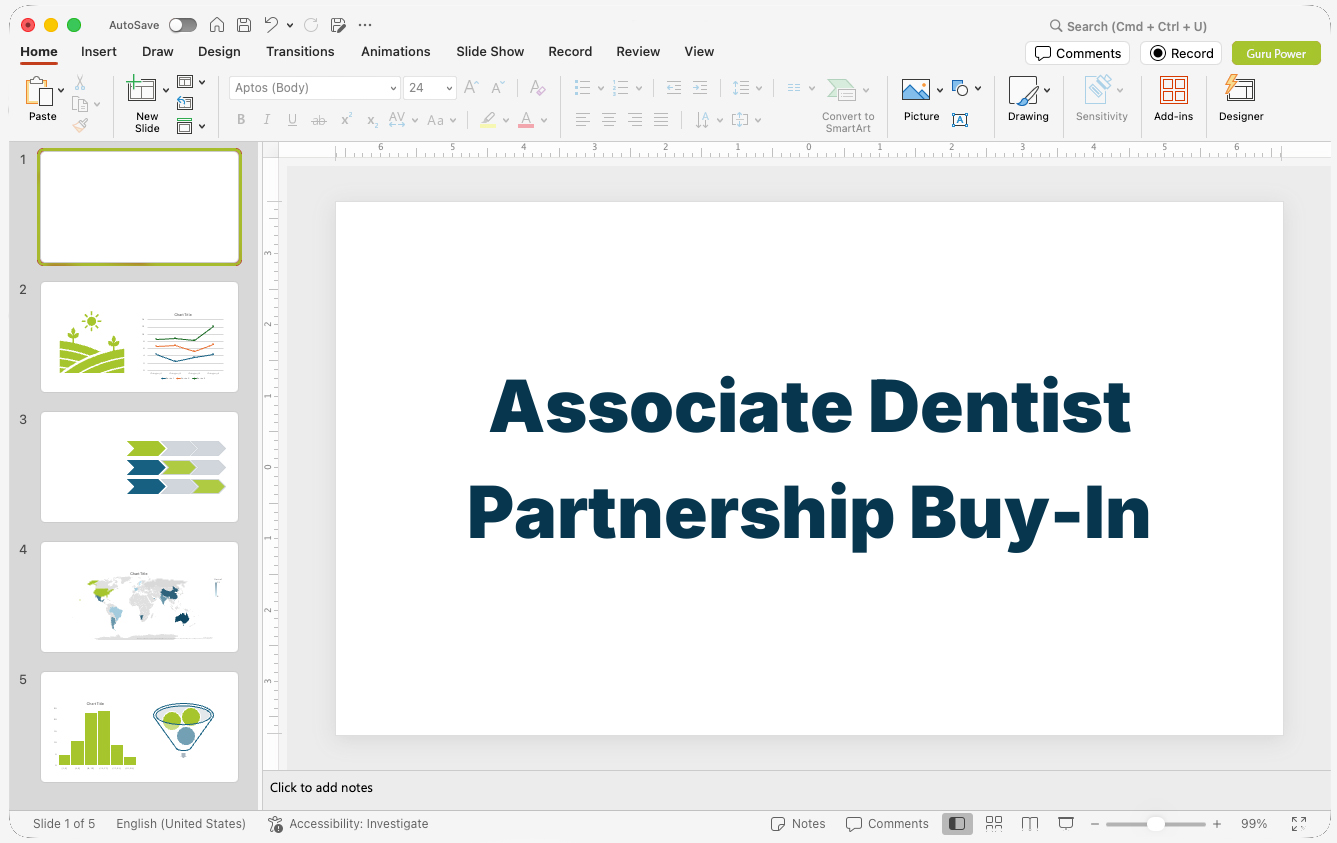Open the Drawing tool icon

tap(1023, 91)
